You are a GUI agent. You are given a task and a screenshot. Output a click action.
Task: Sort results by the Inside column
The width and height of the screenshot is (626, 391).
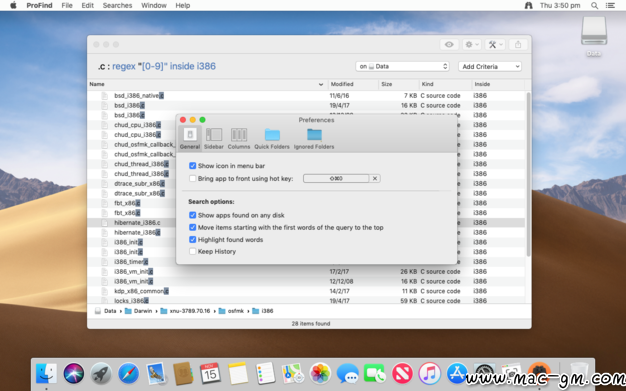point(497,84)
